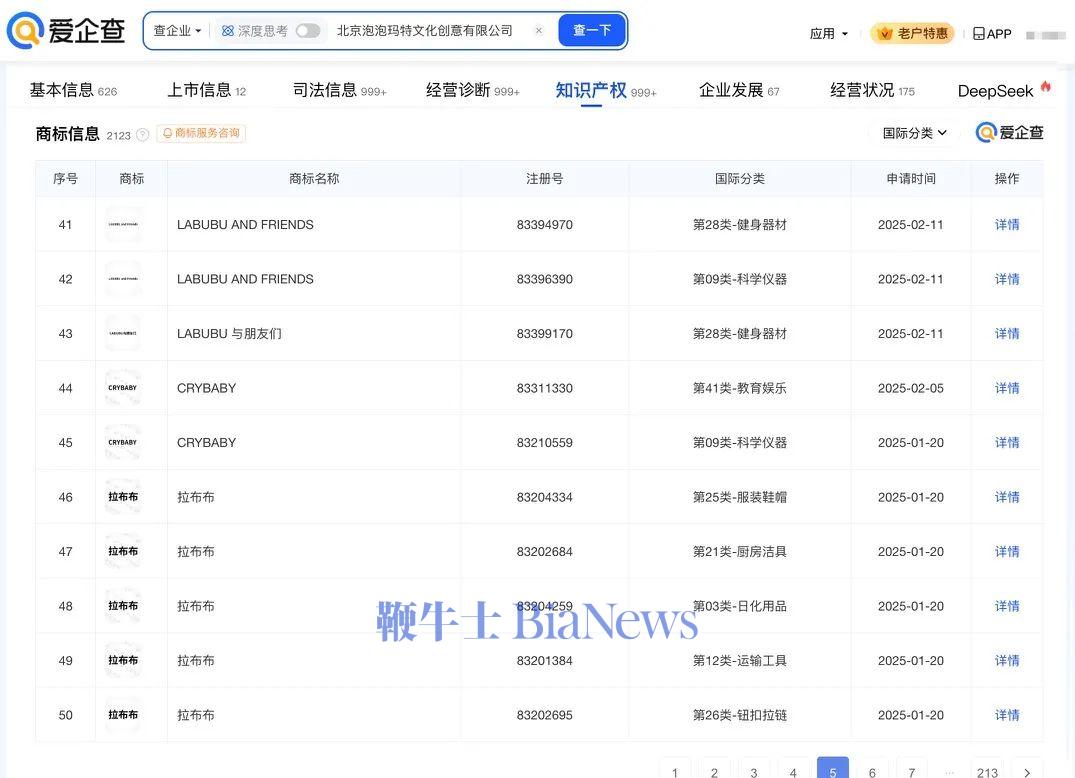Image resolution: width=1075 pixels, height=778 pixels.
Task: Select the 2025-02-05 application date
Action: pyautogui.click(x=910, y=388)
